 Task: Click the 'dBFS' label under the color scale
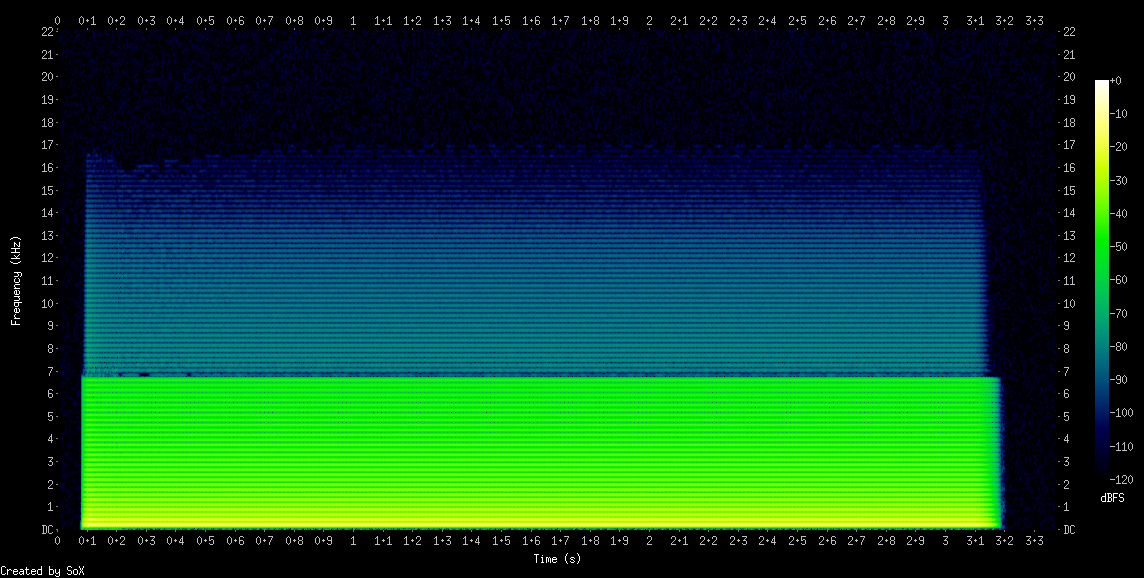1112,498
